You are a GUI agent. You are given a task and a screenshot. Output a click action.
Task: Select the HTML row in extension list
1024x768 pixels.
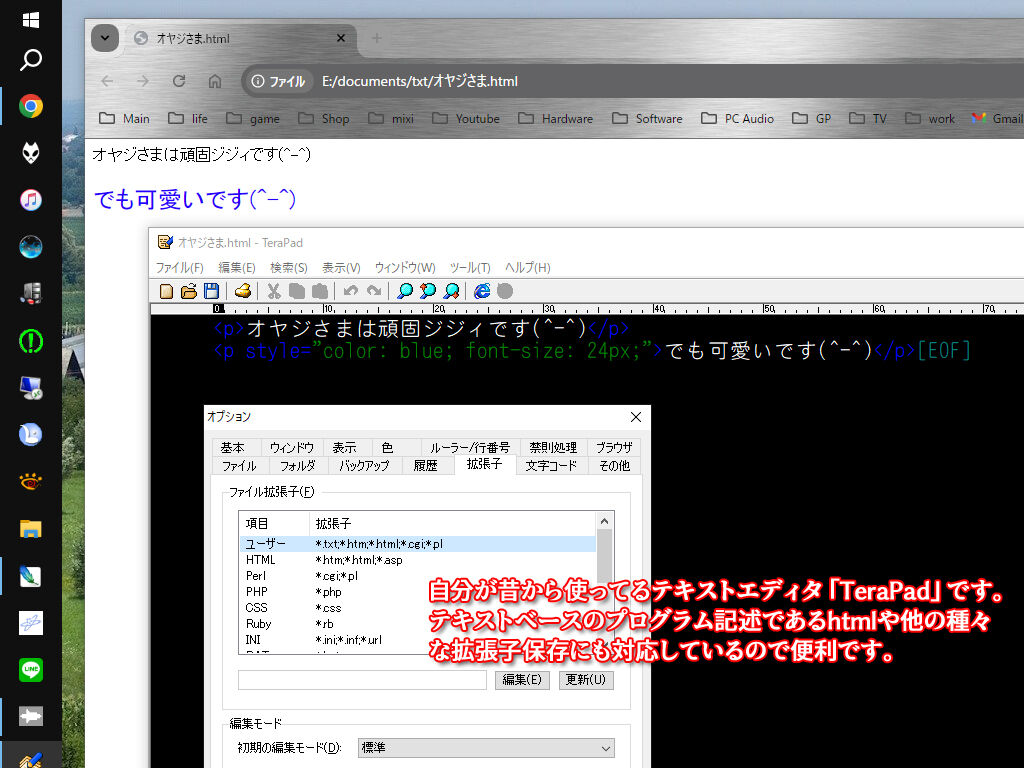[261, 560]
